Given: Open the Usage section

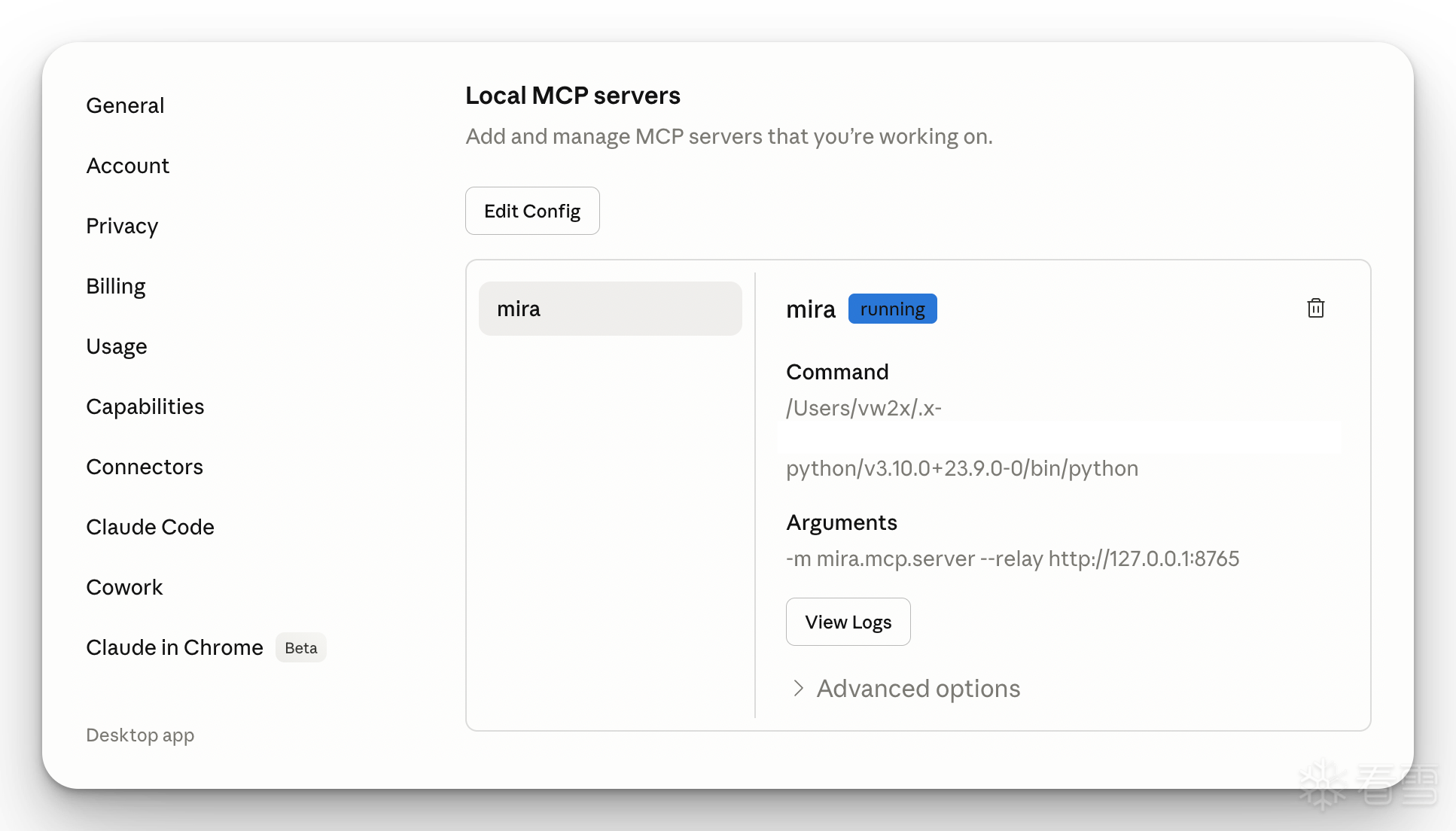Looking at the screenshot, I should (x=116, y=346).
